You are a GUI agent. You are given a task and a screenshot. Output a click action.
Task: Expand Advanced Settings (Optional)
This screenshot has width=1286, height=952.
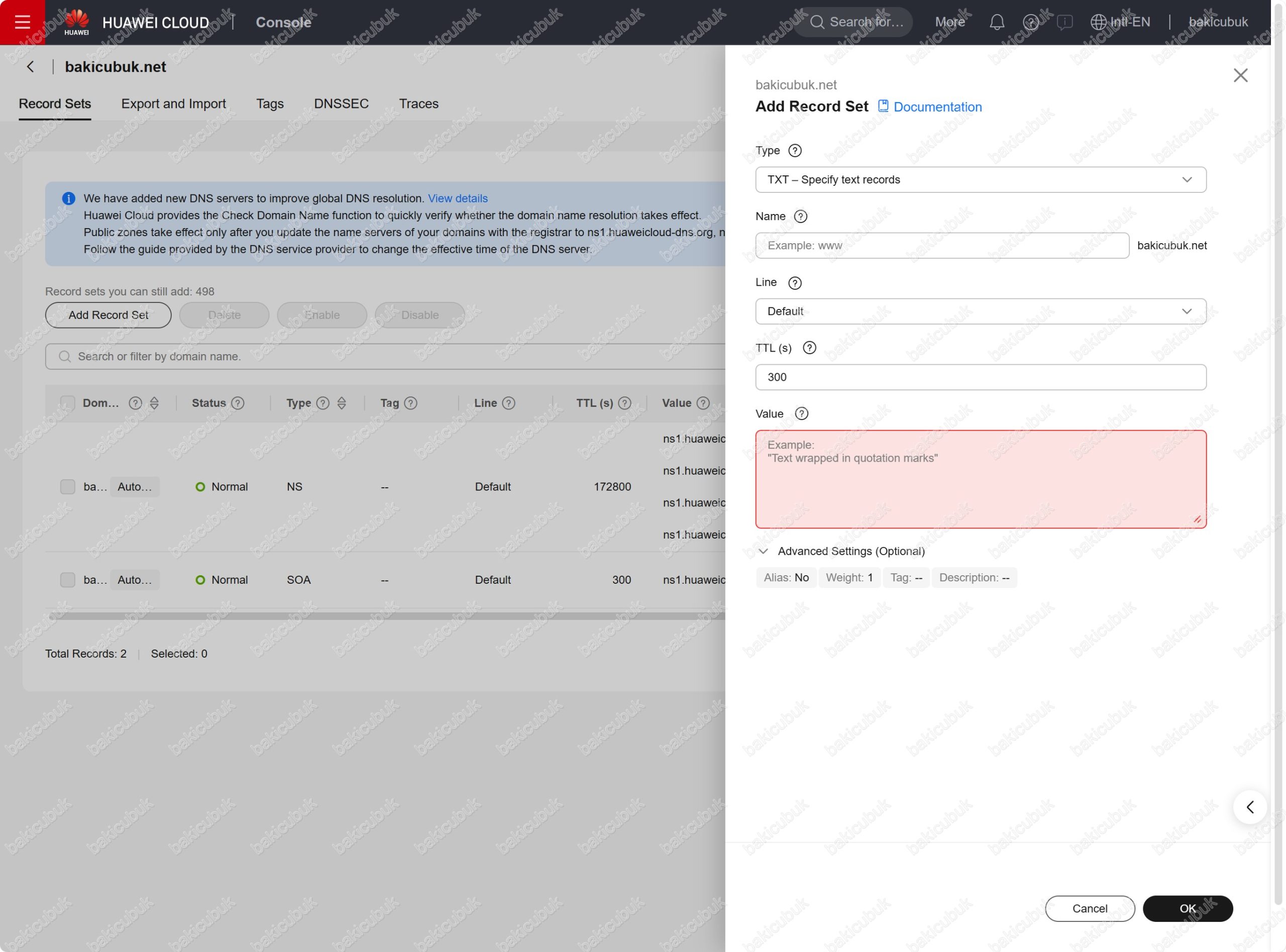(850, 551)
